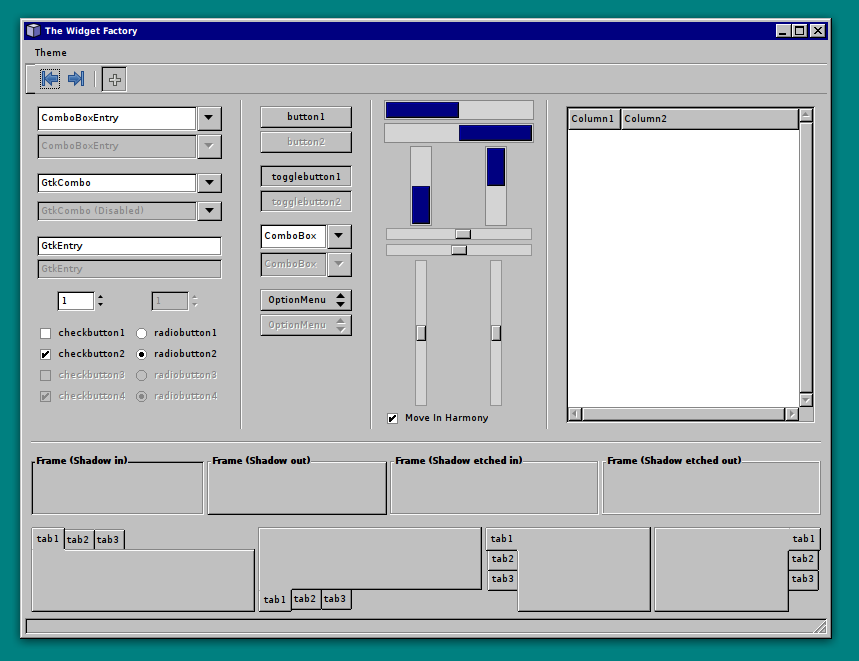859x661 pixels.
Task: Click the right vertical slider handle
Action: click(x=496, y=333)
